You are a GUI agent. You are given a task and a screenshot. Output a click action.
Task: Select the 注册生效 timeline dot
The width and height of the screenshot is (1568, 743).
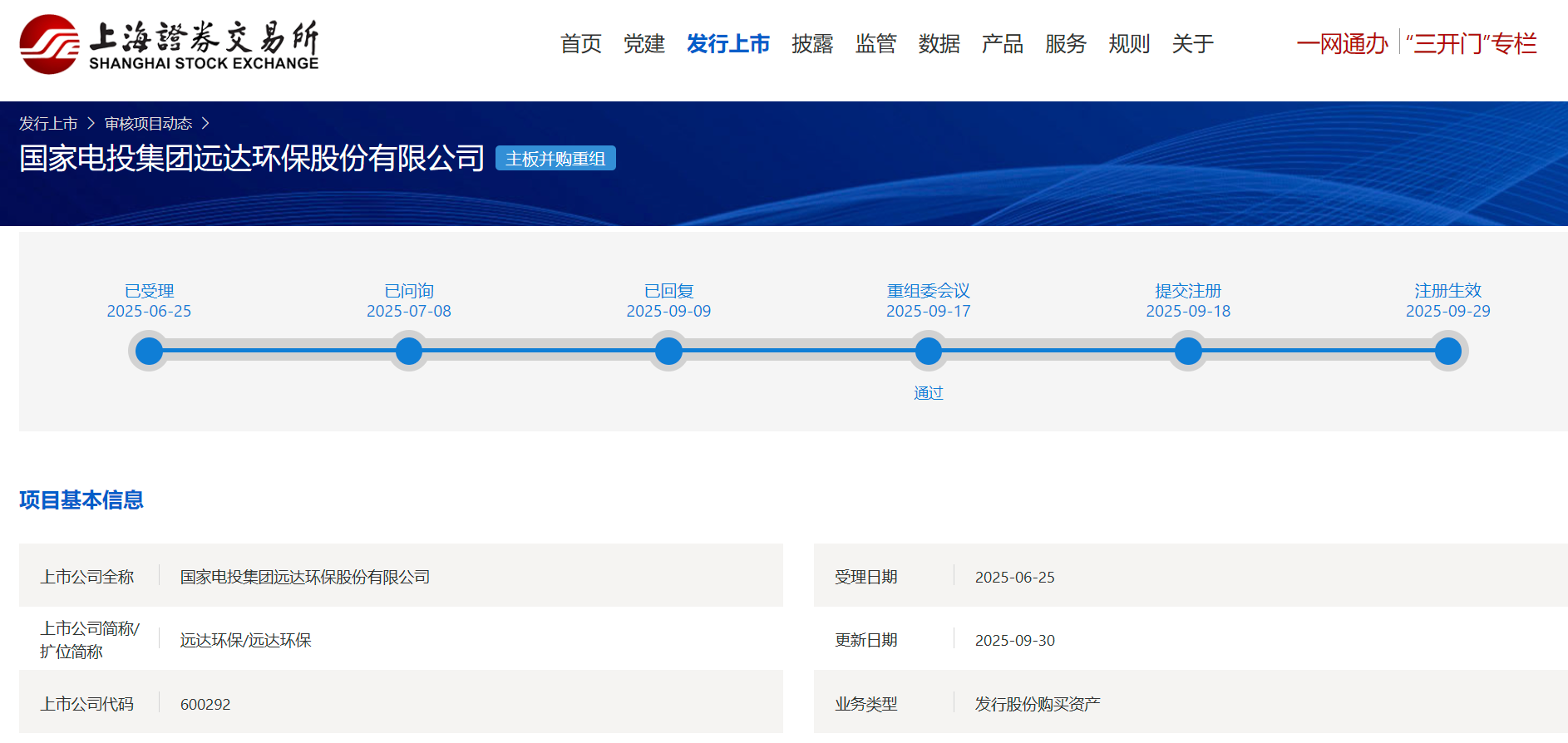(x=1448, y=351)
